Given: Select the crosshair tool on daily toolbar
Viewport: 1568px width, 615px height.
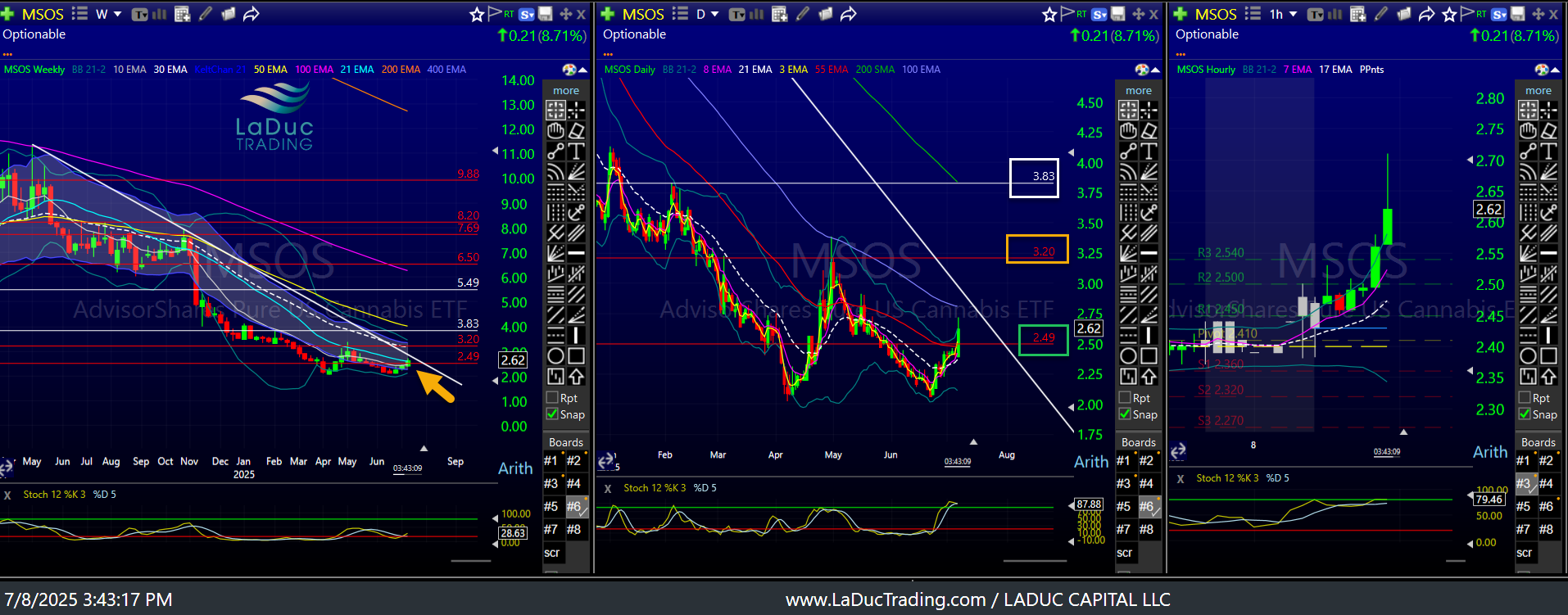Looking at the screenshot, I should click(x=1149, y=110).
